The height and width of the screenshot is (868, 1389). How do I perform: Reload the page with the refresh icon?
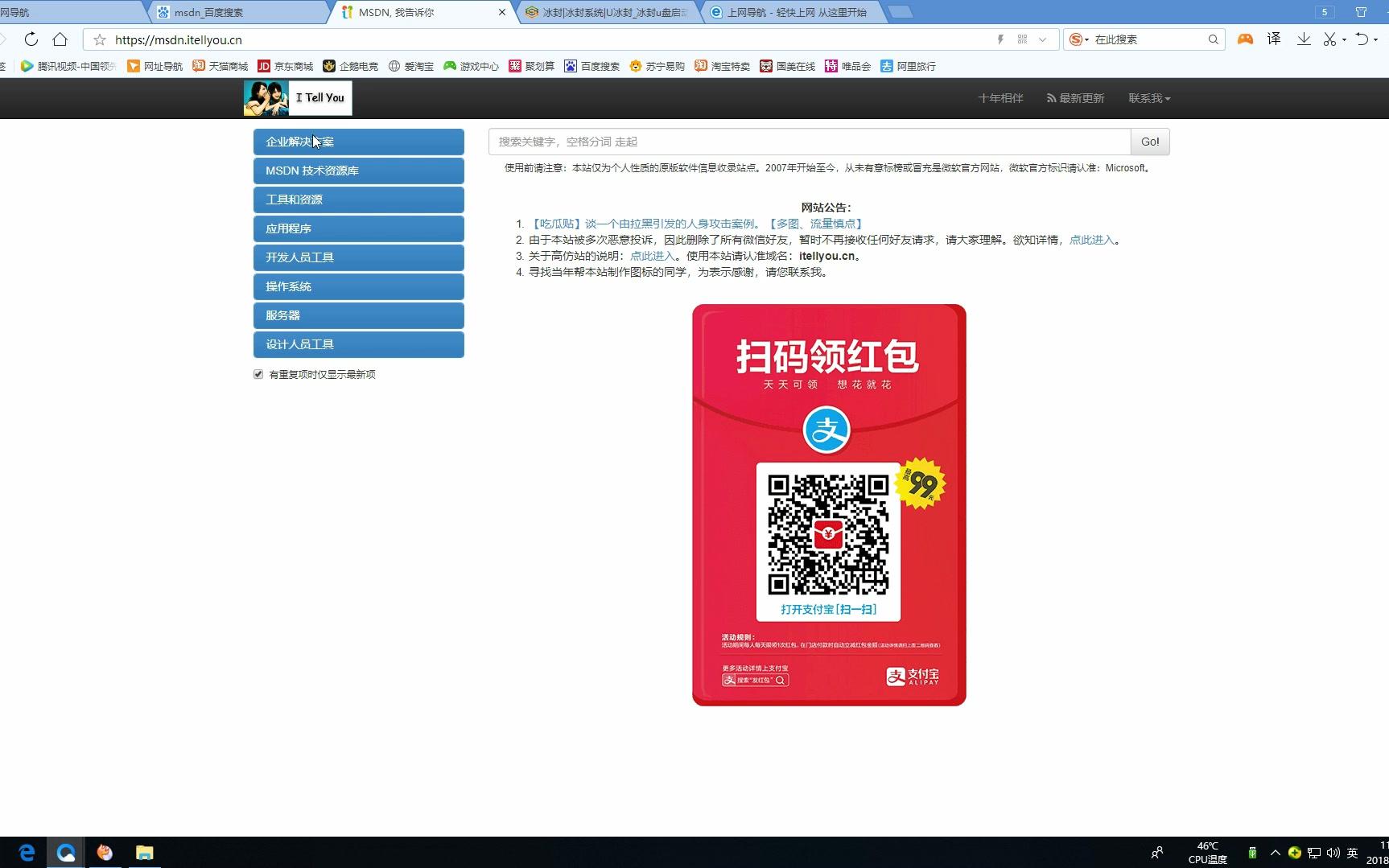(x=31, y=39)
